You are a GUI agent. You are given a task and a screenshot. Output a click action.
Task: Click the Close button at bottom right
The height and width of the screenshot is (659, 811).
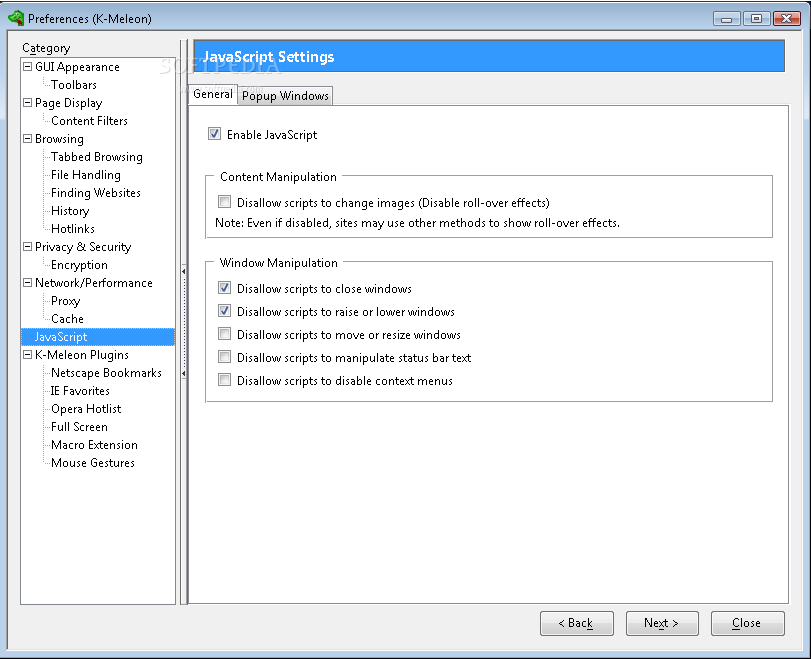tap(747, 623)
